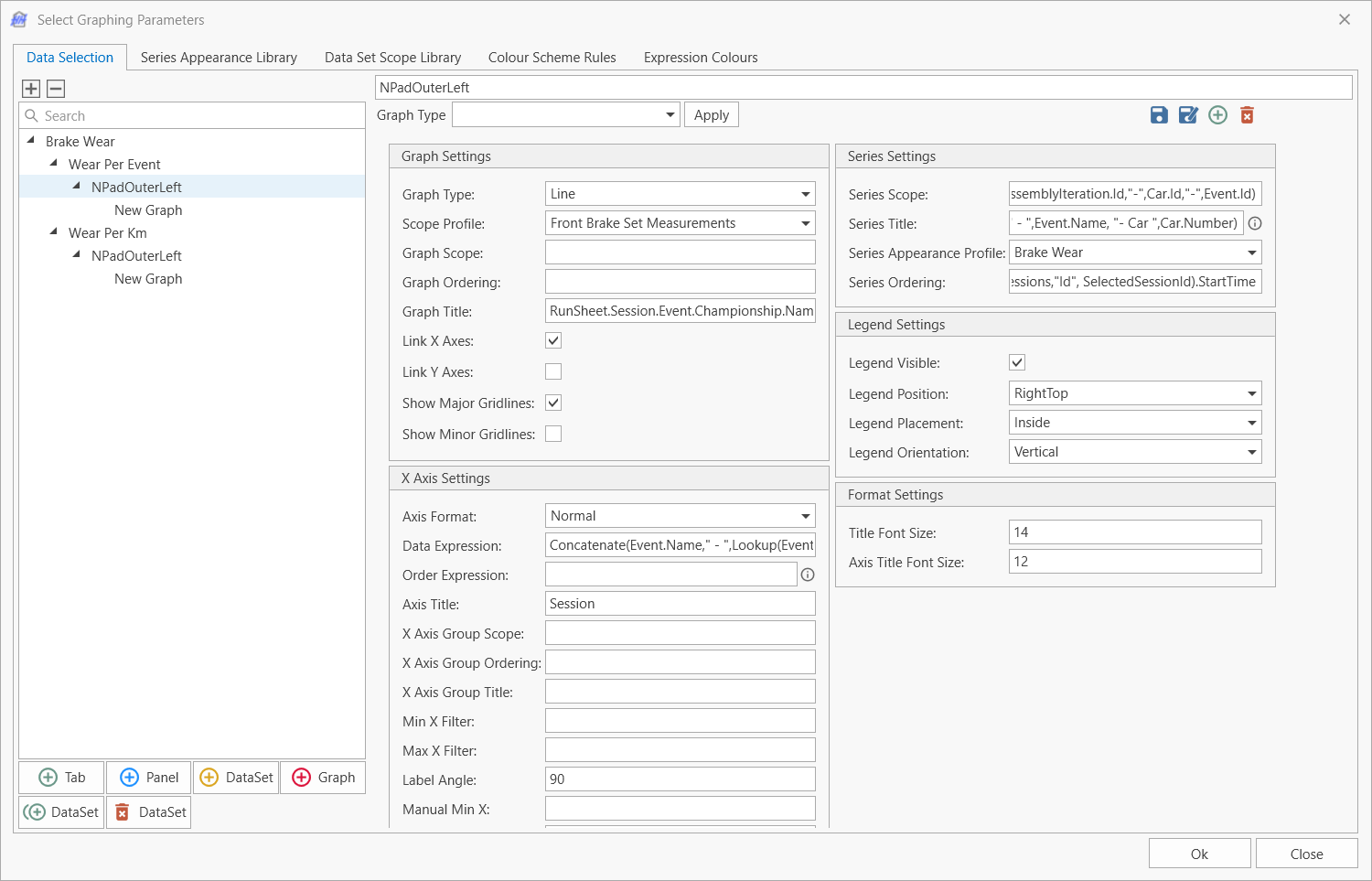The image size is (1372, 881).
Task: Open the Scope Profile dropdown
Action: [805, 223]
